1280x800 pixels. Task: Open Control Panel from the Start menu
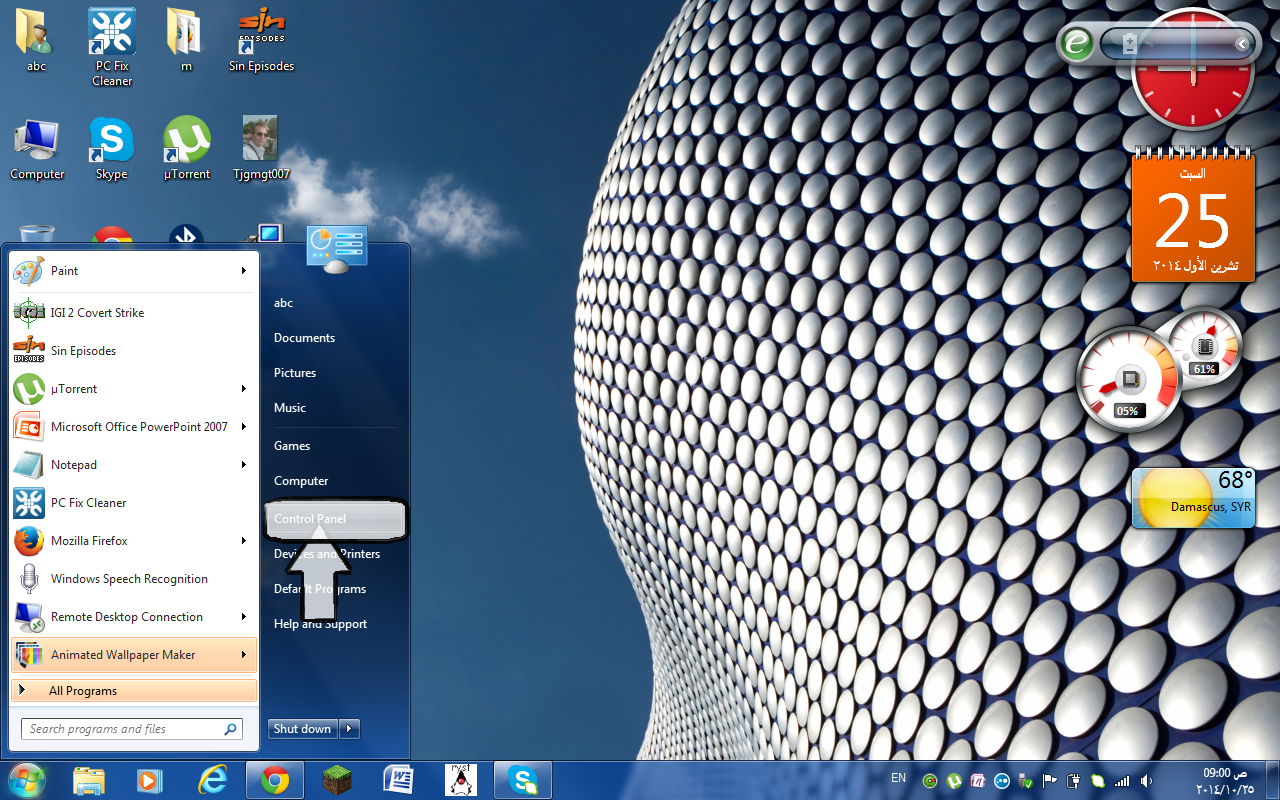tap(335, 519)
